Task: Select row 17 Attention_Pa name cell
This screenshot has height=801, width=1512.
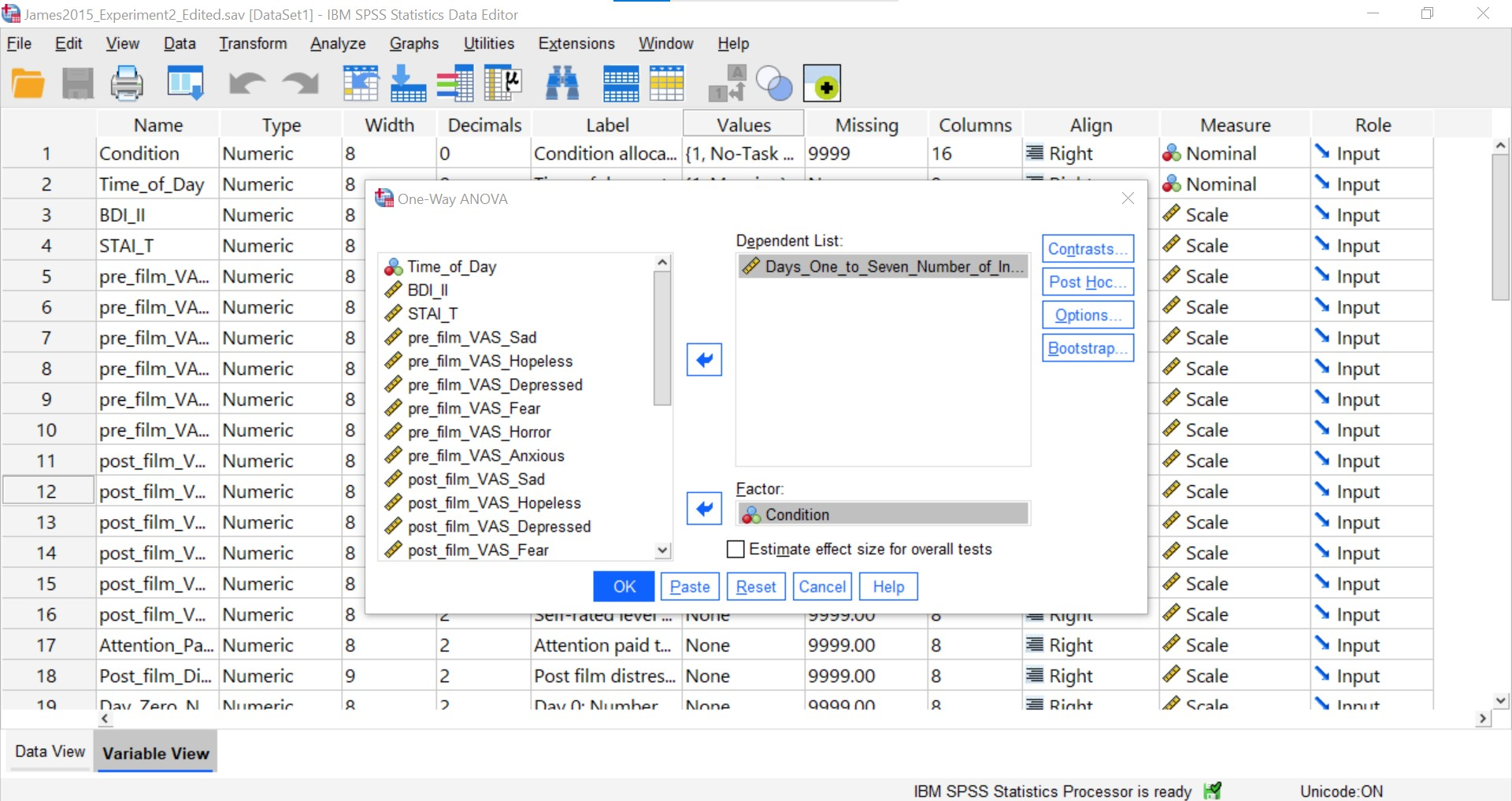Action: (157, 645)
